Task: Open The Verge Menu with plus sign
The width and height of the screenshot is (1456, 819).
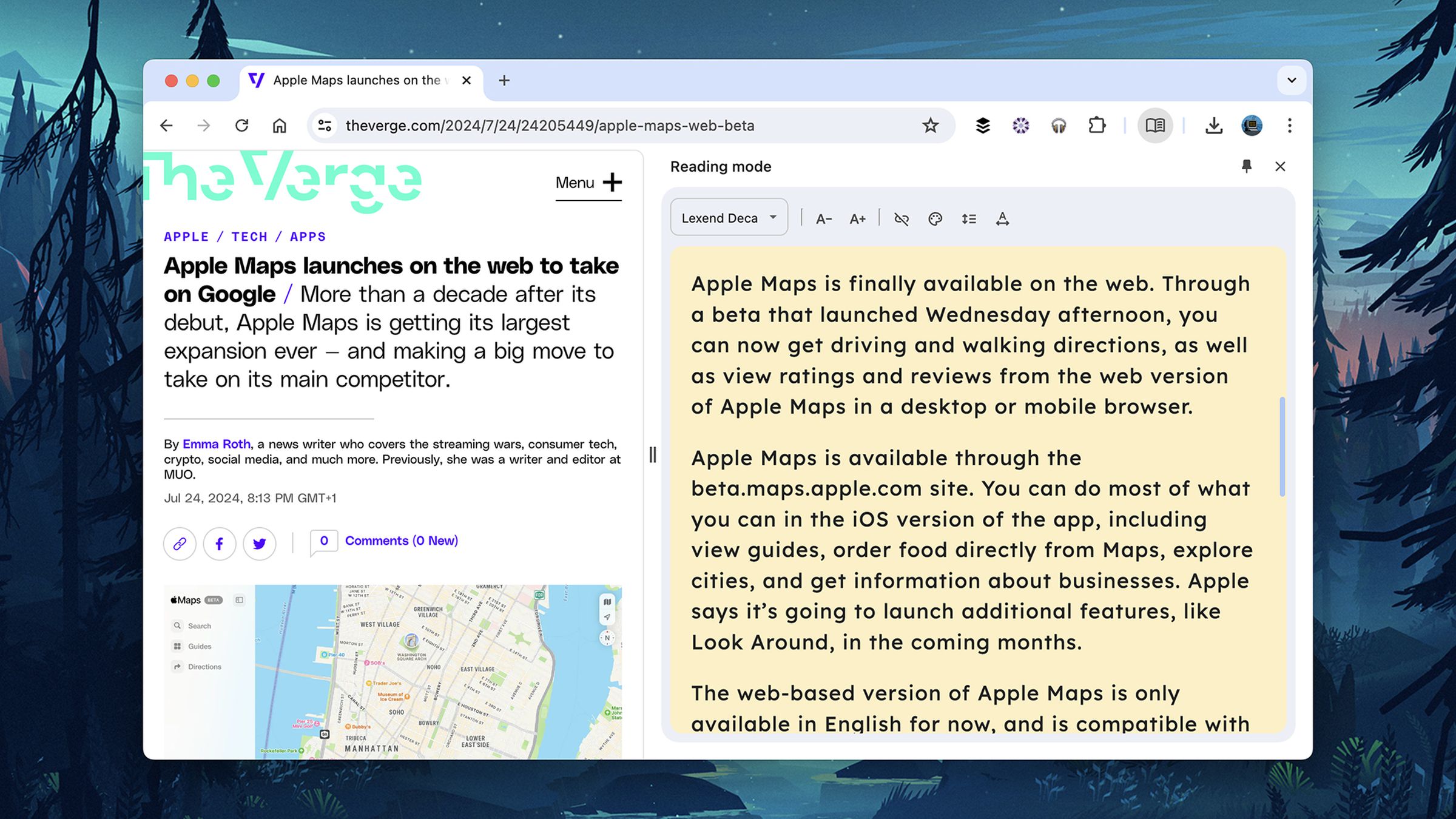Action: (588, 183)
